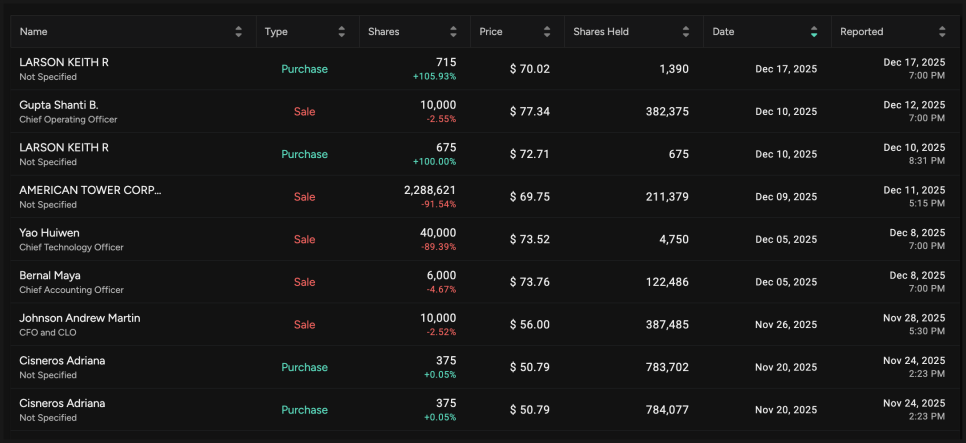Select the Name column header label
The image size is (966, 443).
(33, 32)
